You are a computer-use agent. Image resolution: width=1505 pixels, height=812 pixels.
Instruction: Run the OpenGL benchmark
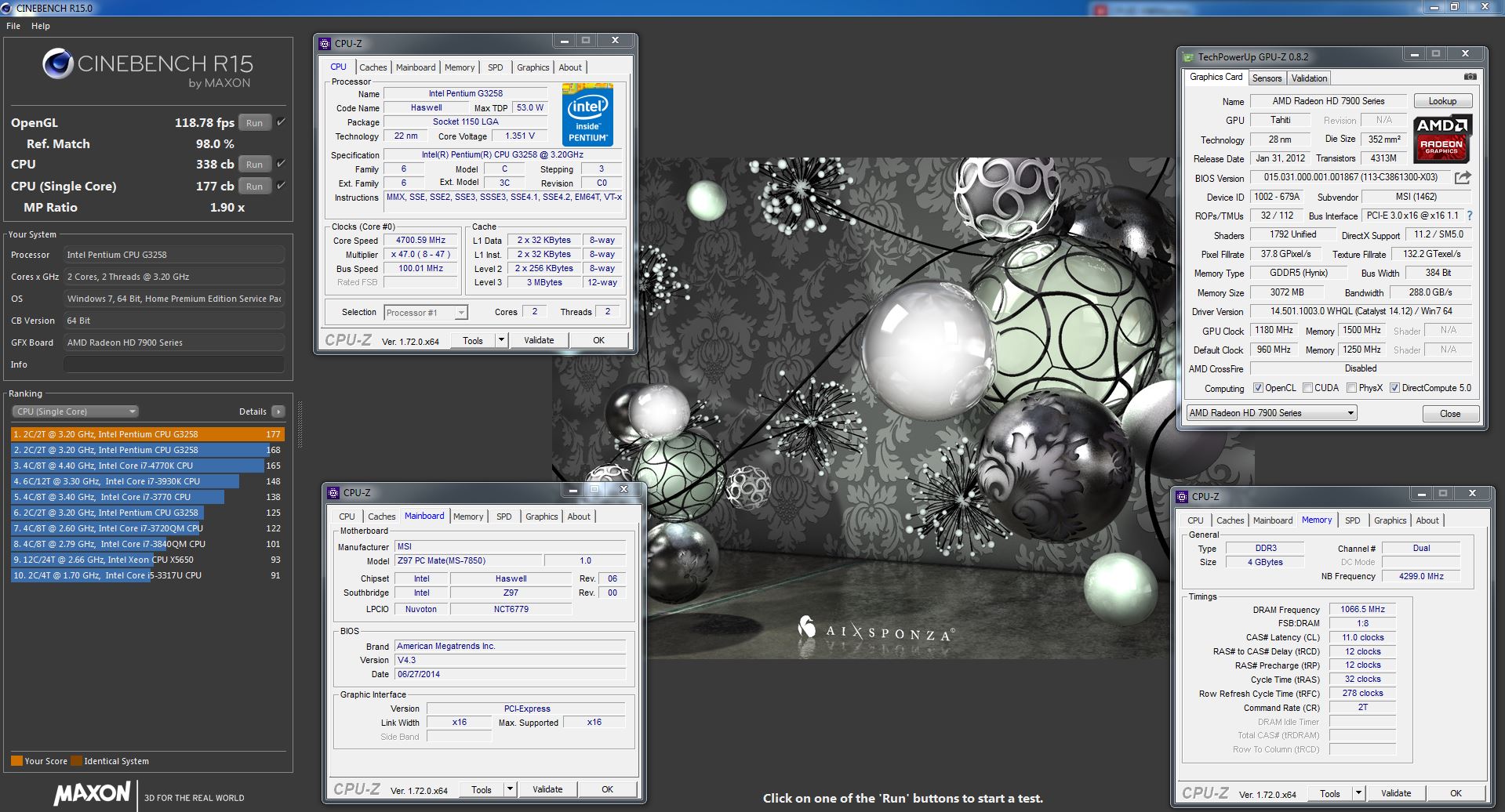click(255, 123)
